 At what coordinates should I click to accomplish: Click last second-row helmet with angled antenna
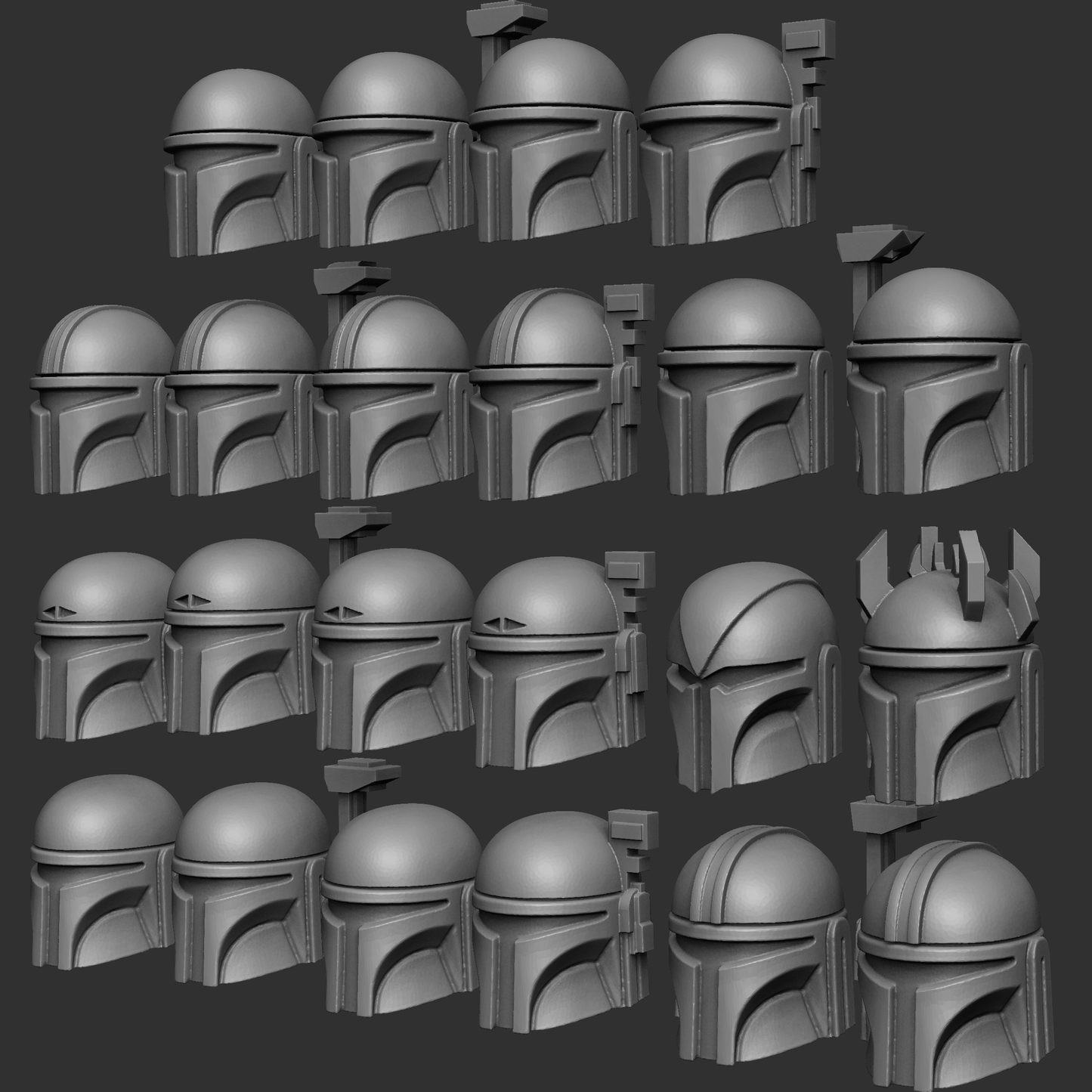pos(937,378)
